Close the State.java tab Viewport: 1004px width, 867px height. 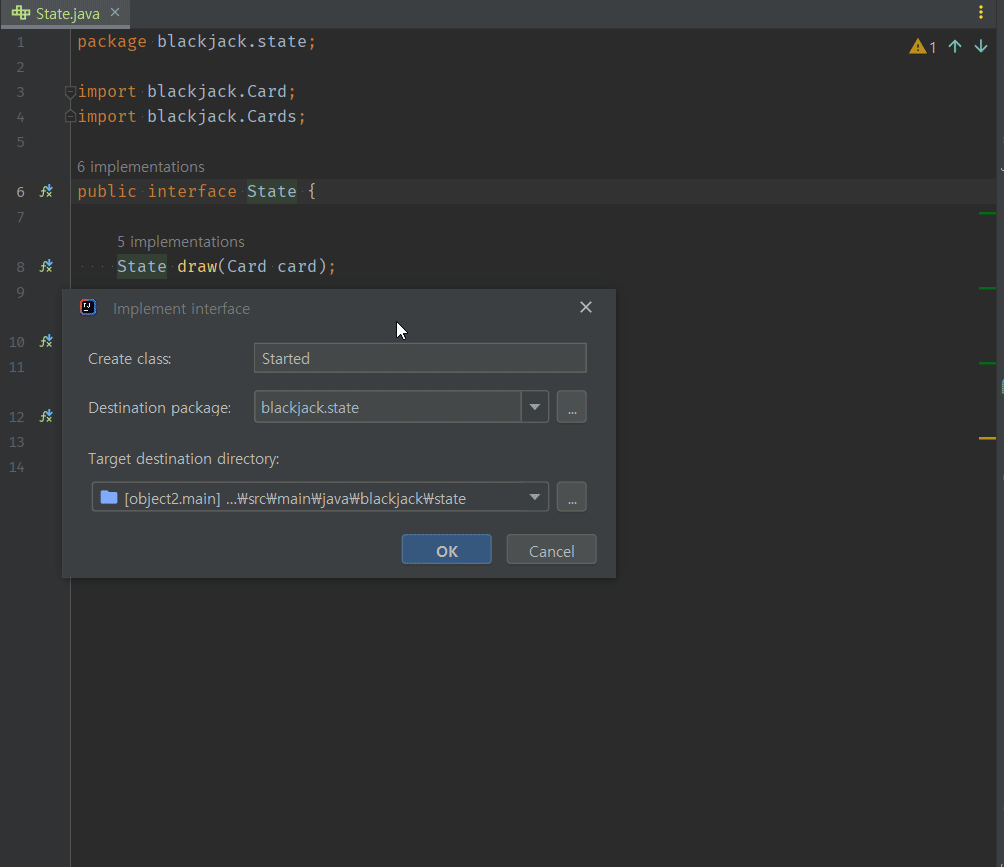115,12
